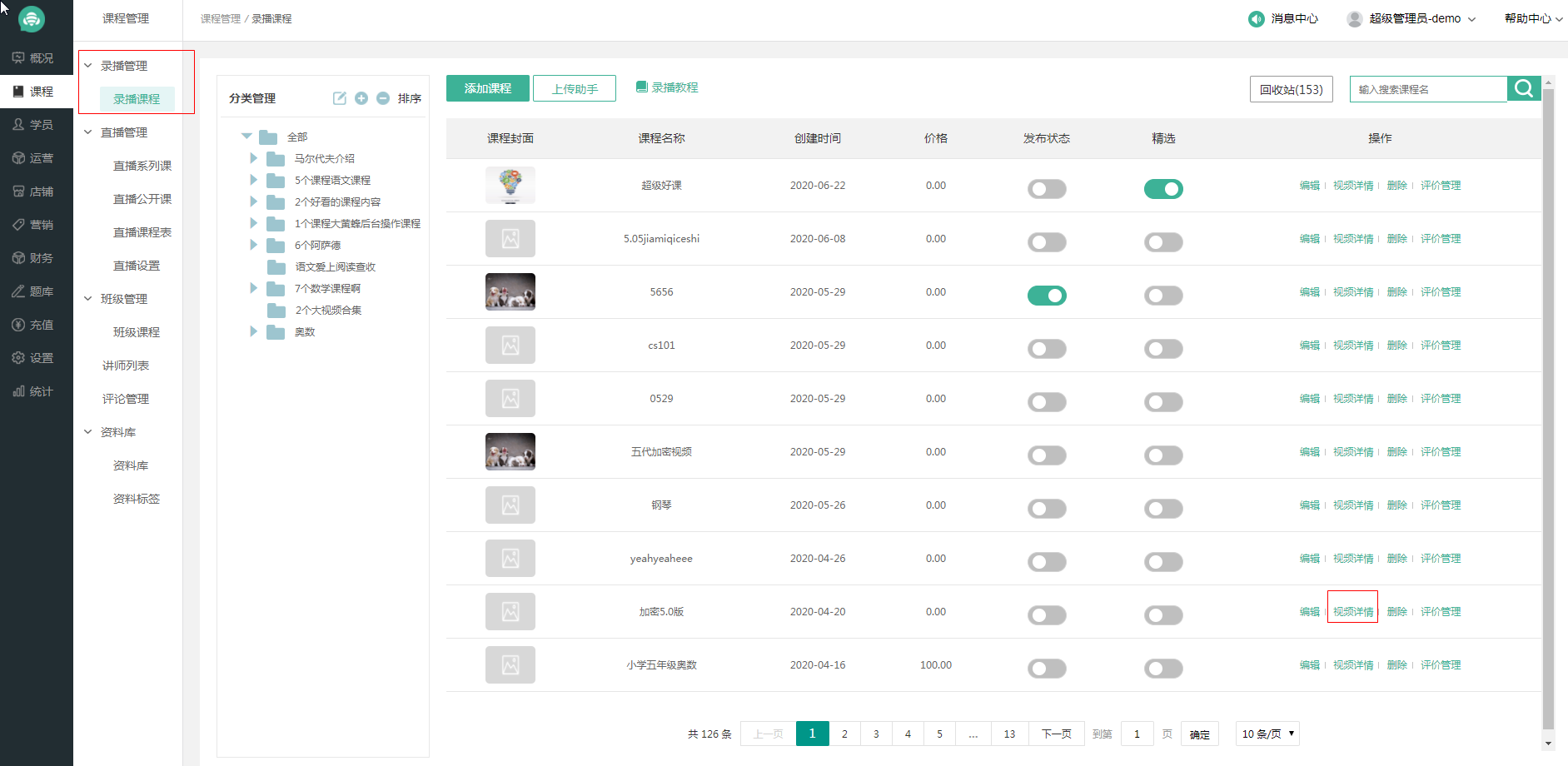The width and height of the screenshot is (1568, 766).
Task: Turn off publish status for course 5656
Action: pos(1047,296)
